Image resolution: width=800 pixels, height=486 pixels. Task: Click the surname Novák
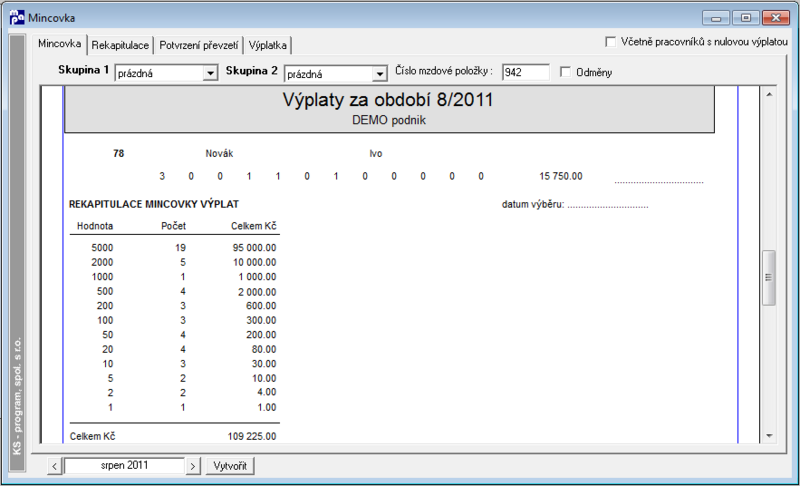pos(219,154)
